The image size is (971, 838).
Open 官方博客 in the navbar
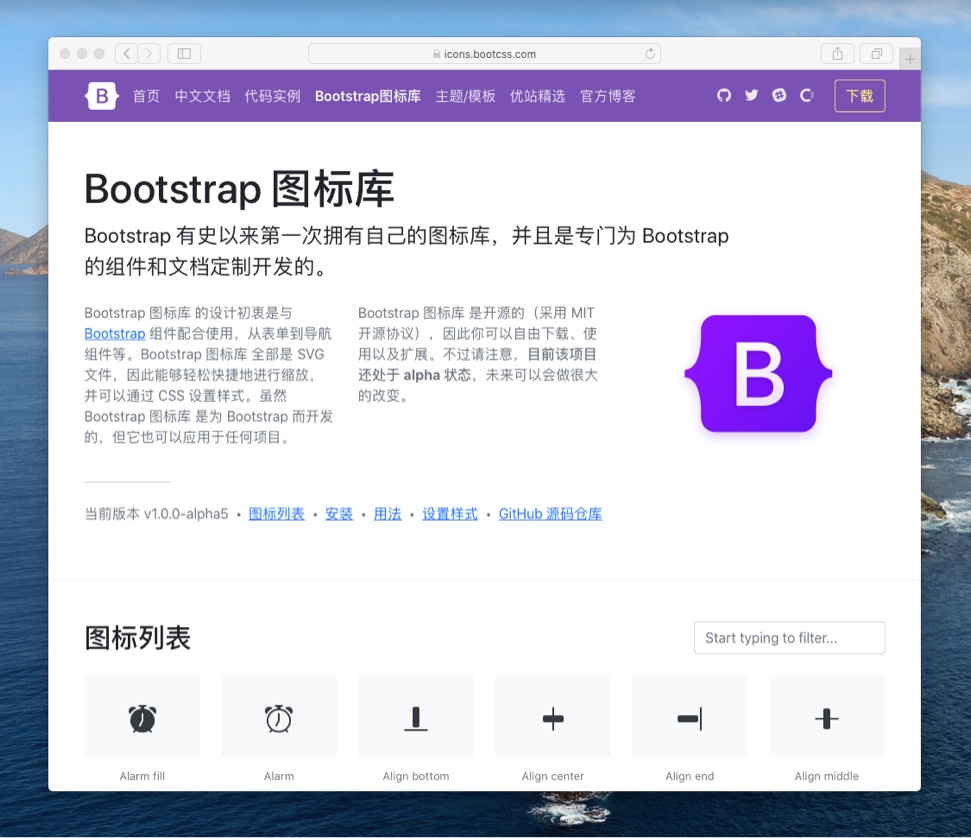click(607, 96)
